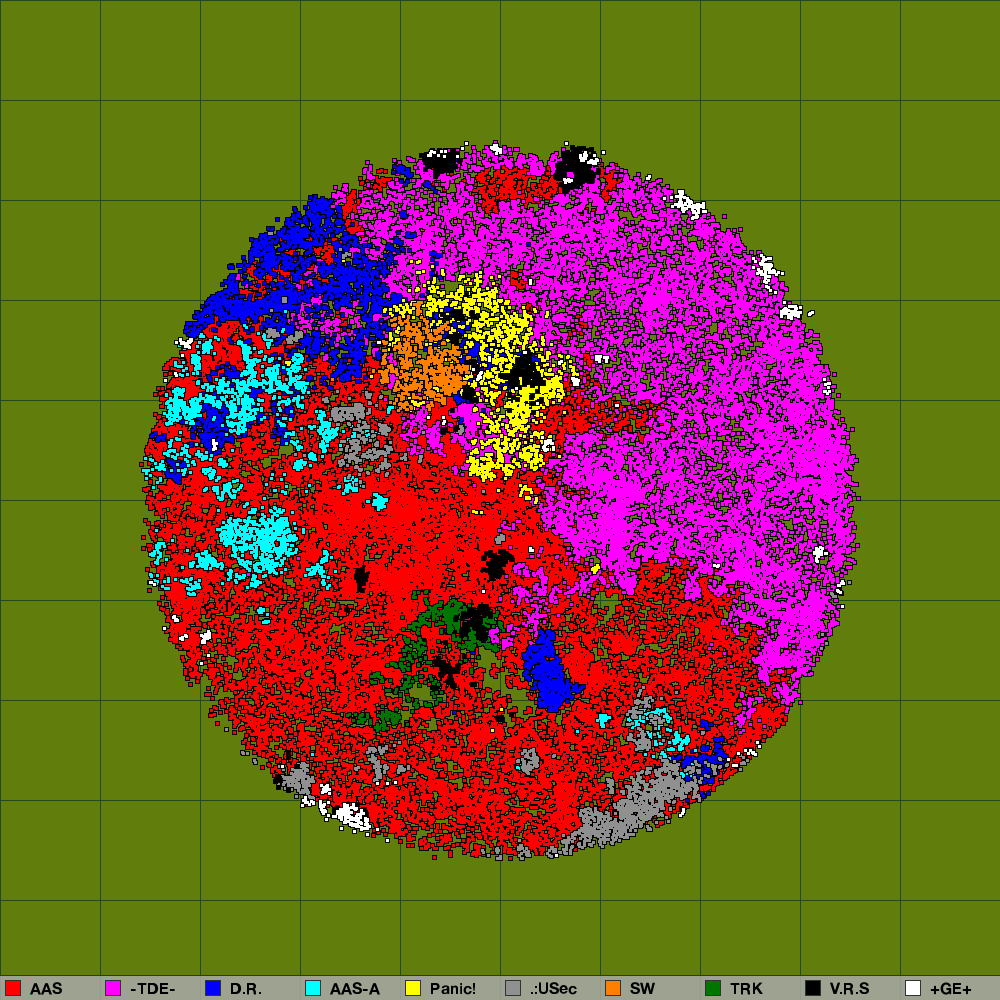Screen dimensions: 1000x1000
Task: Select the 'AAS' legend label
Action: [46, 989]
